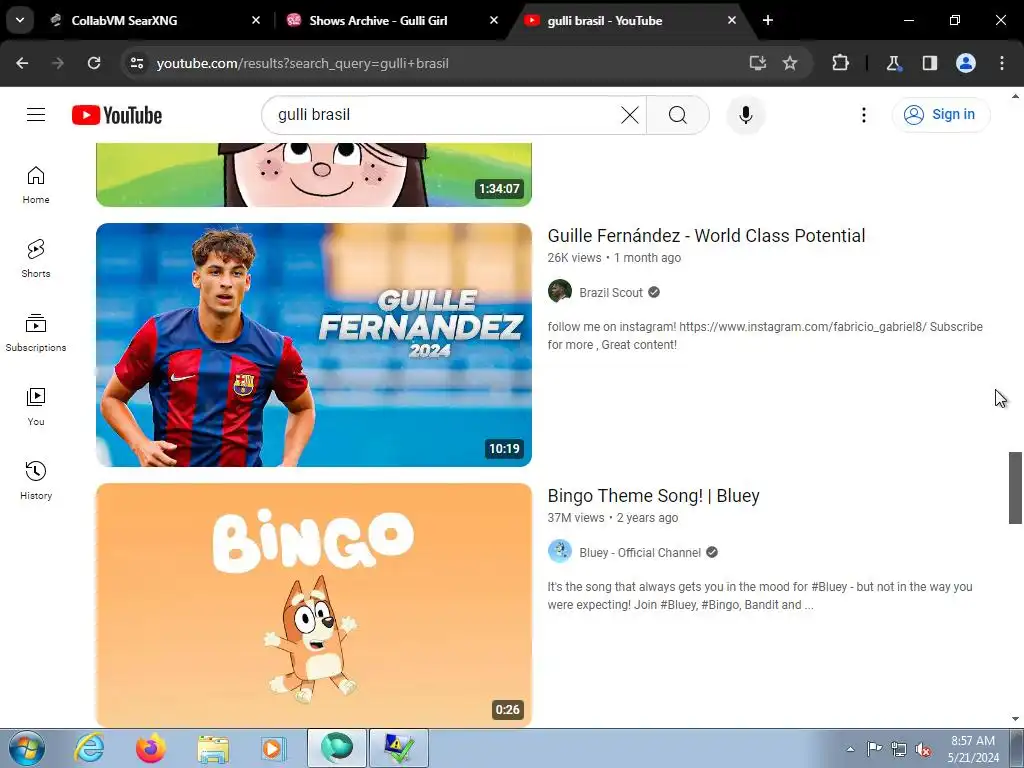This screenshot has width=1024, height=768.
Task: Start voice search with microphone icon
Action: (746, 115)
